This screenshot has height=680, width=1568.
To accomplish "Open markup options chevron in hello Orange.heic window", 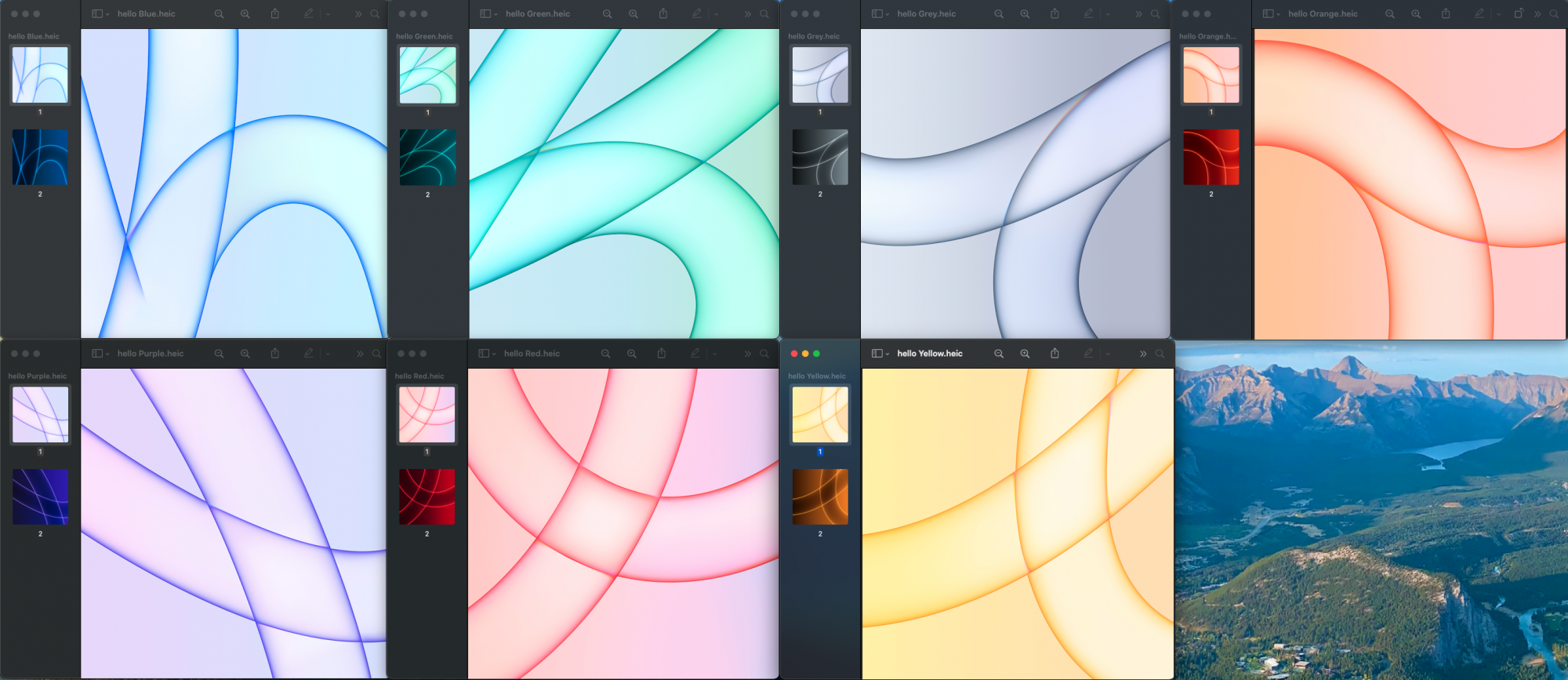I will point(1498,14).
